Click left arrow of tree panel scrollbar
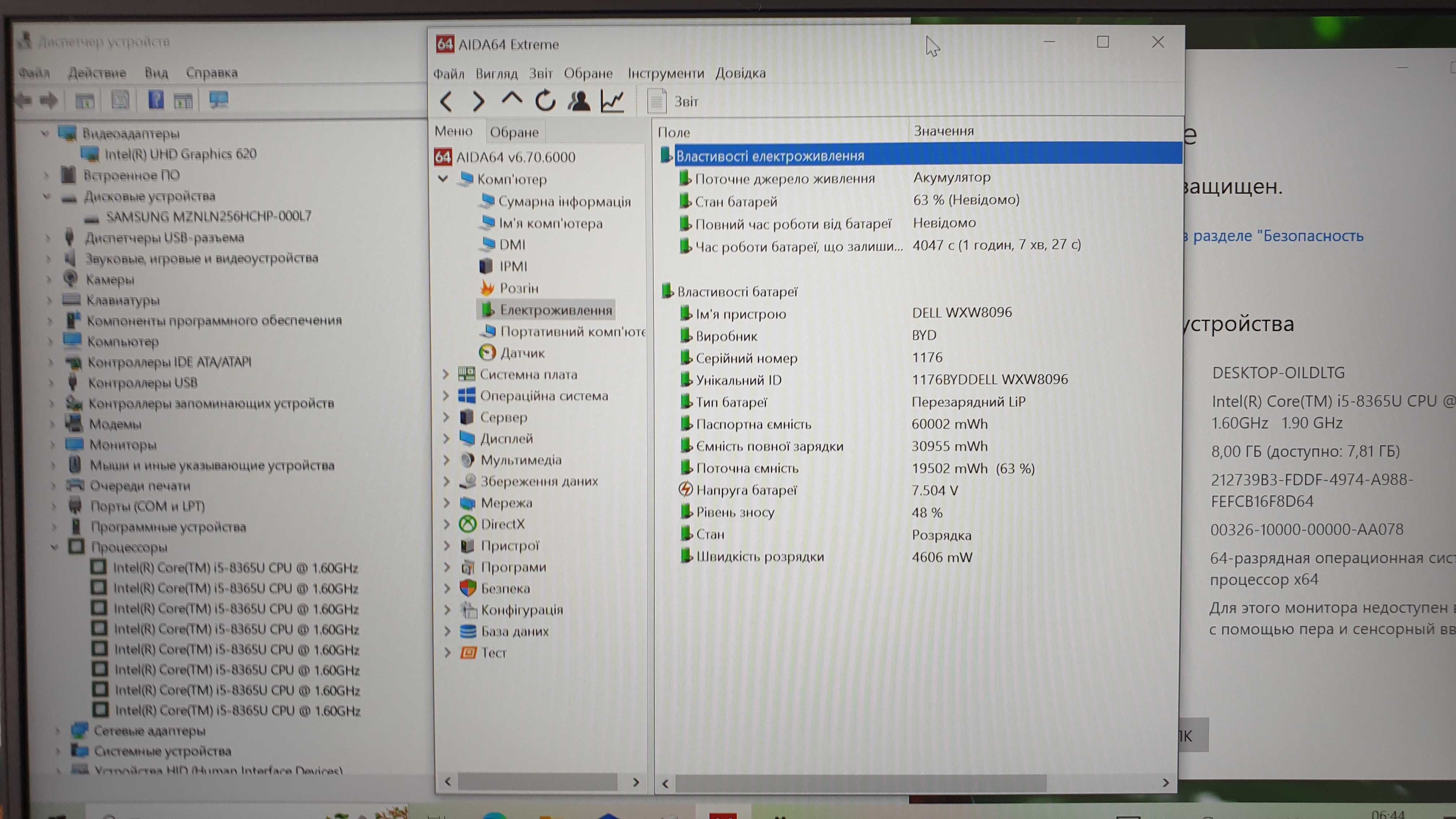The height and width of the screenshot is (819, 1456). [x=448, y=782]
